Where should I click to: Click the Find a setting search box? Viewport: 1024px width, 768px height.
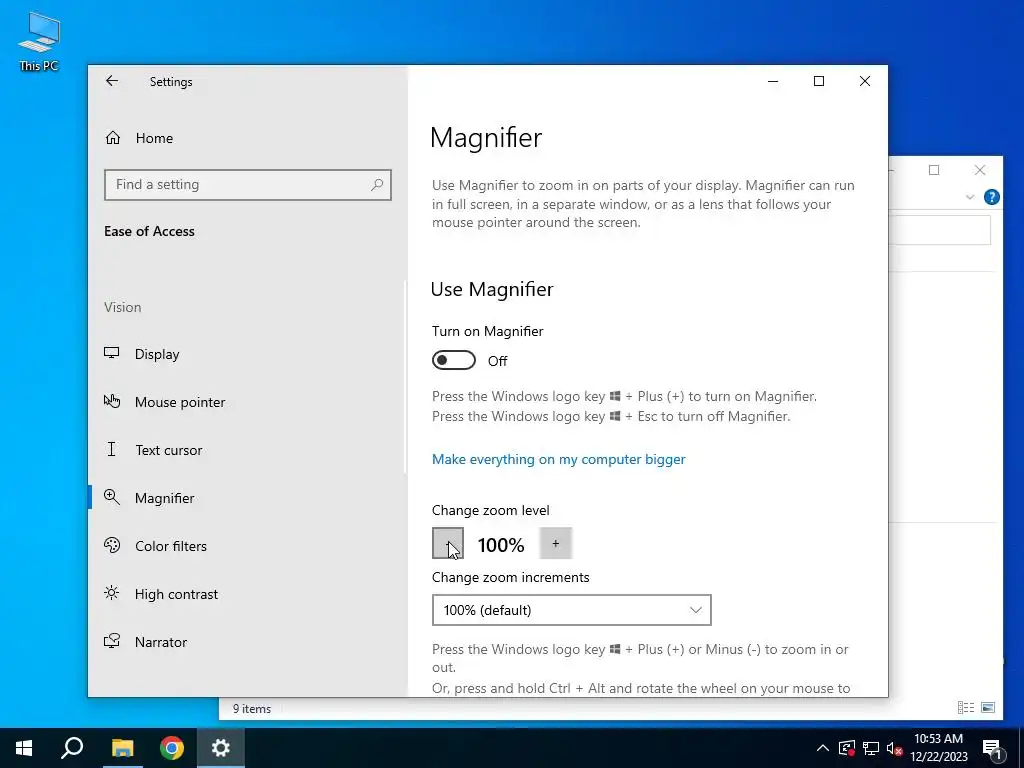248,185
